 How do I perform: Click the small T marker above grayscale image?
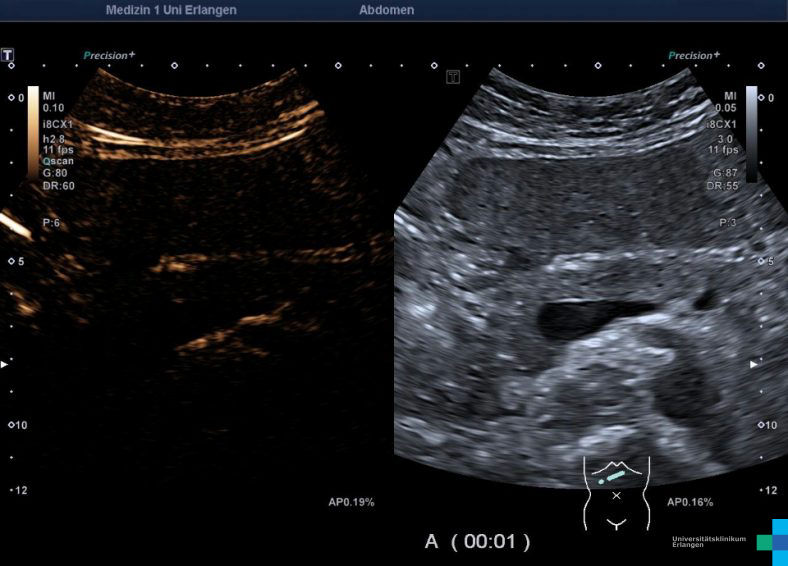pos(453,77)
